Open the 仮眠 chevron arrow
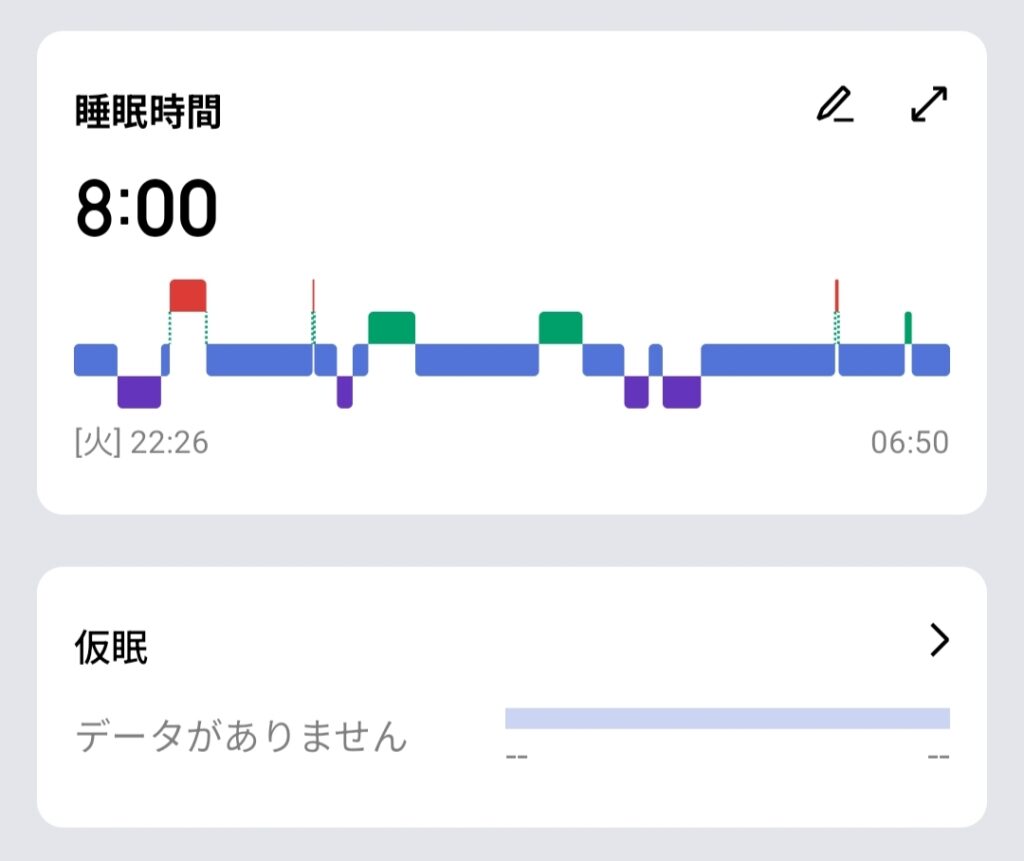The height and width of the screenshot is (861, 1024). 938,640
